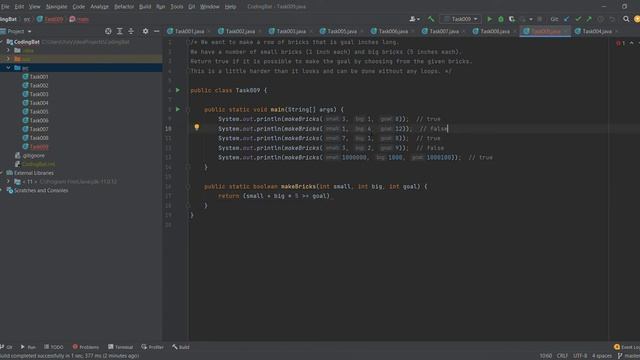Click the Git update project arrow icon
The width and height of the screenshot is (640, 360).
point(567,19)
